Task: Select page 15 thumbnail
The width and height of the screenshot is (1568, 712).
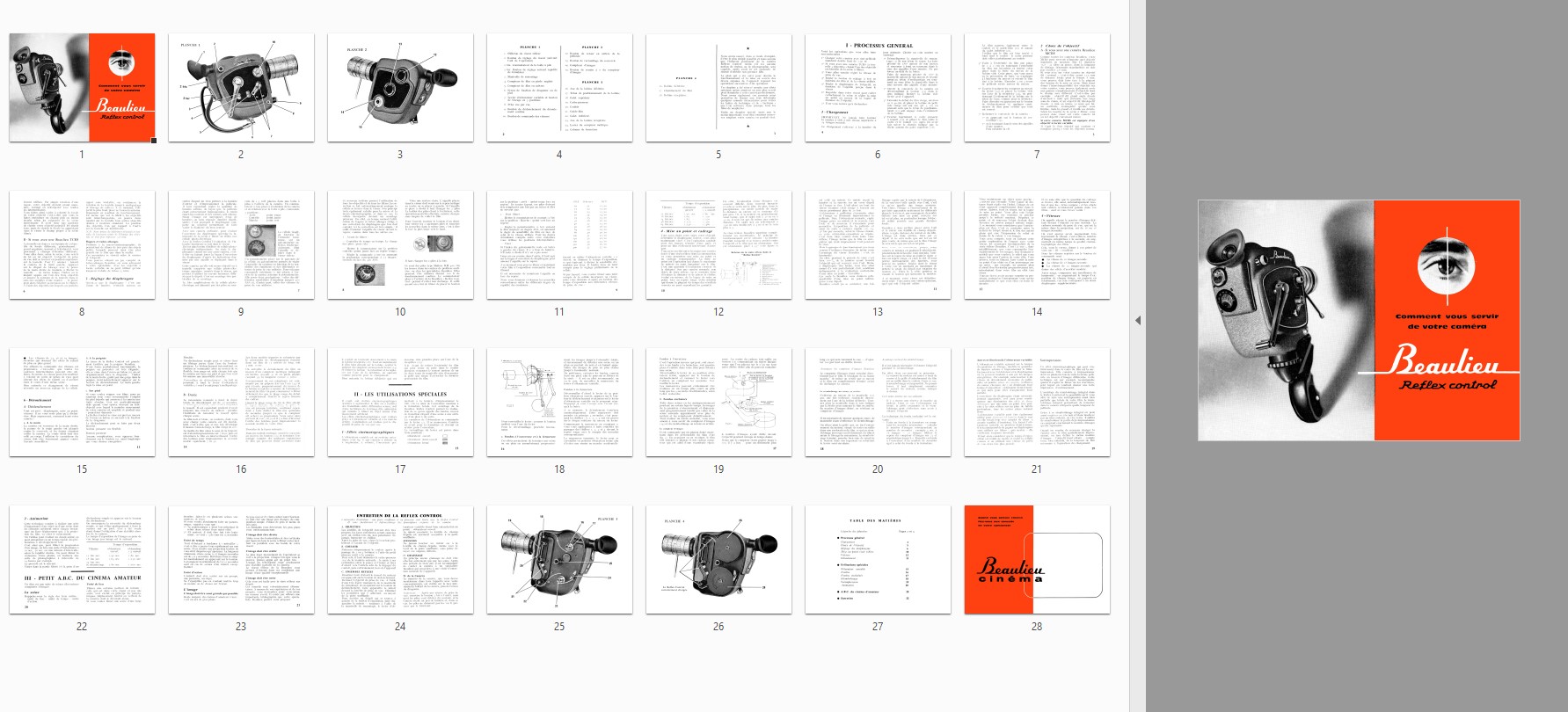Action: click(82, 403)
